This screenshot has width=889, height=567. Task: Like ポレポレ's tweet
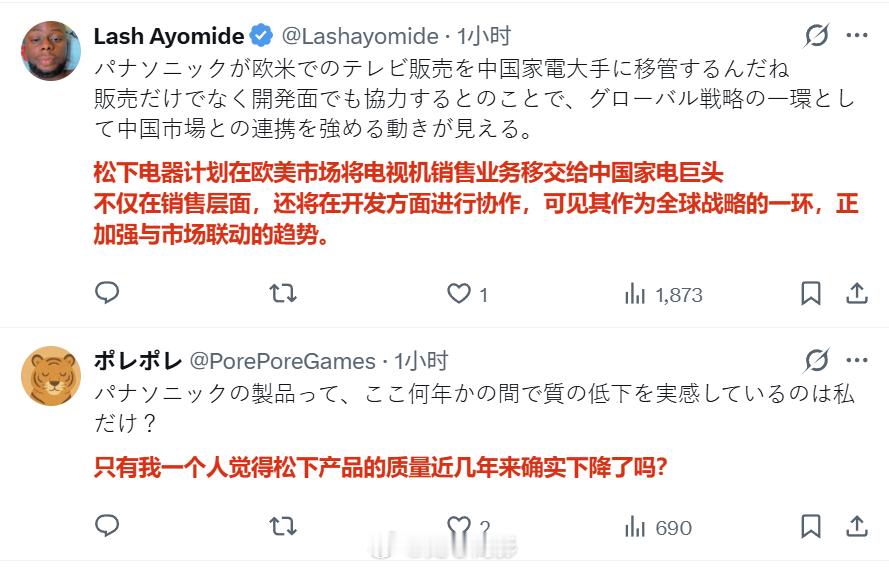point(459,527)
